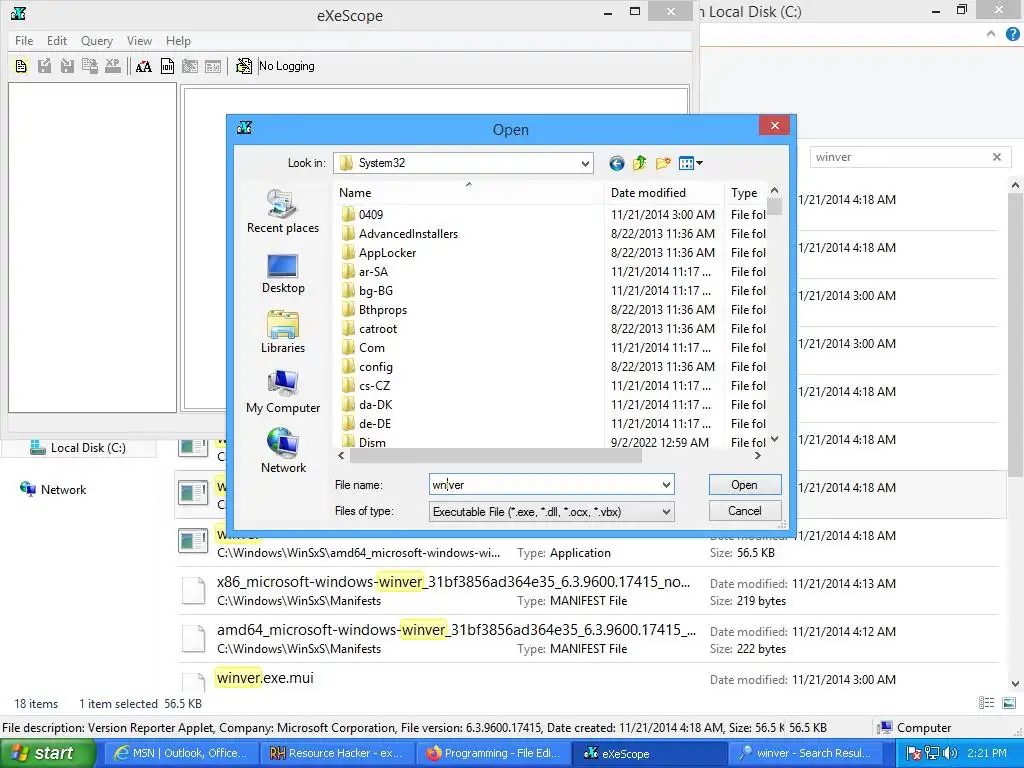Select Network in the Open dialog sidebar

tap(283, 451)
